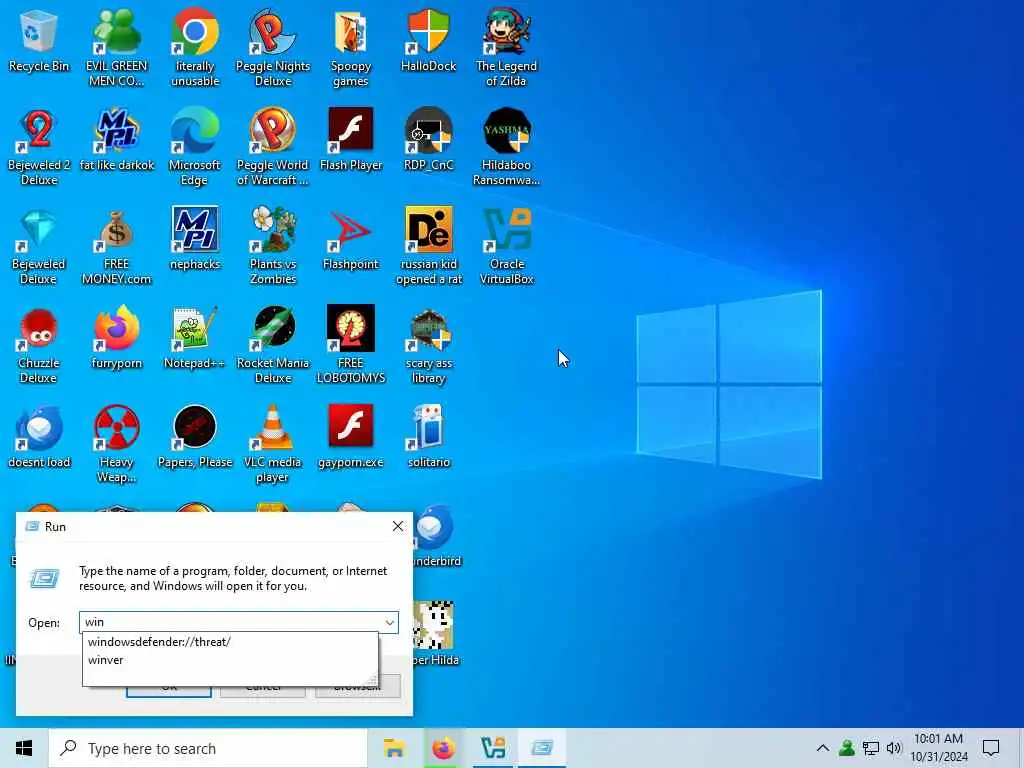Launch Papers, Please shortcut
The height and width of the screenshot is (768, 1024).
click(x=195, y=438)
